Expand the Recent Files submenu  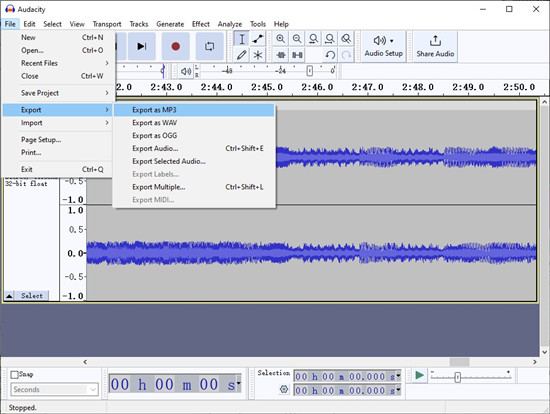click(57, 63)
